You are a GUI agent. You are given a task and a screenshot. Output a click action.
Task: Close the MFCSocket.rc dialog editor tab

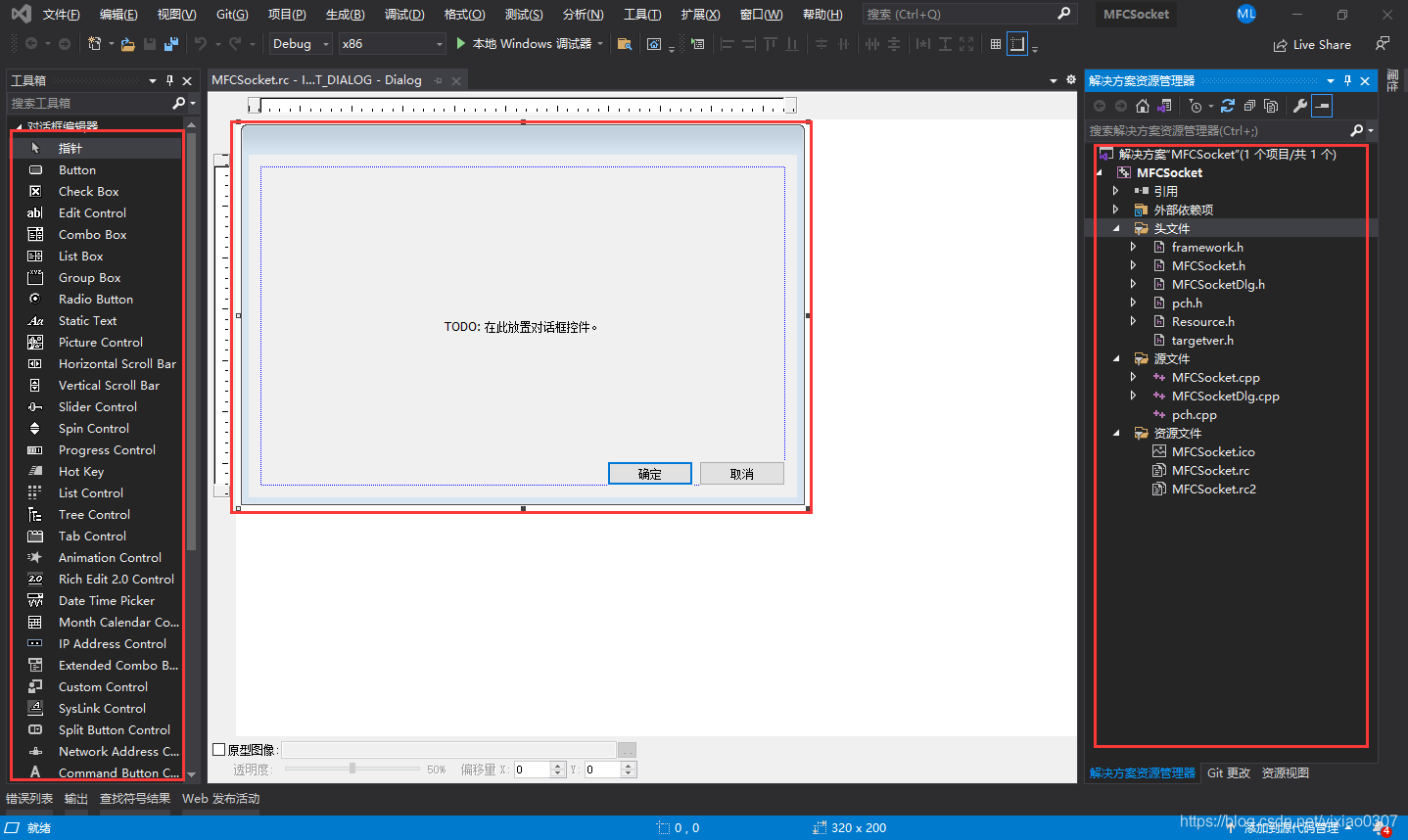pos(456,80)
